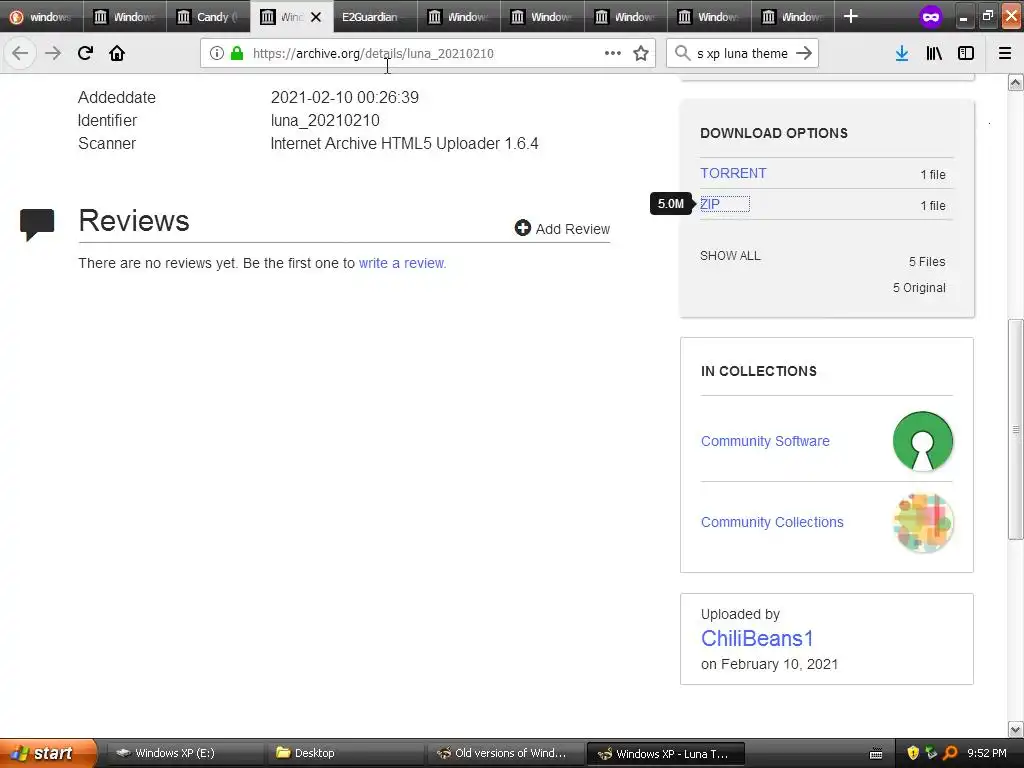This screenshot has width=1024, height=768.
Task: Switch to the first 'windows' tab
Action: point(42,17)
